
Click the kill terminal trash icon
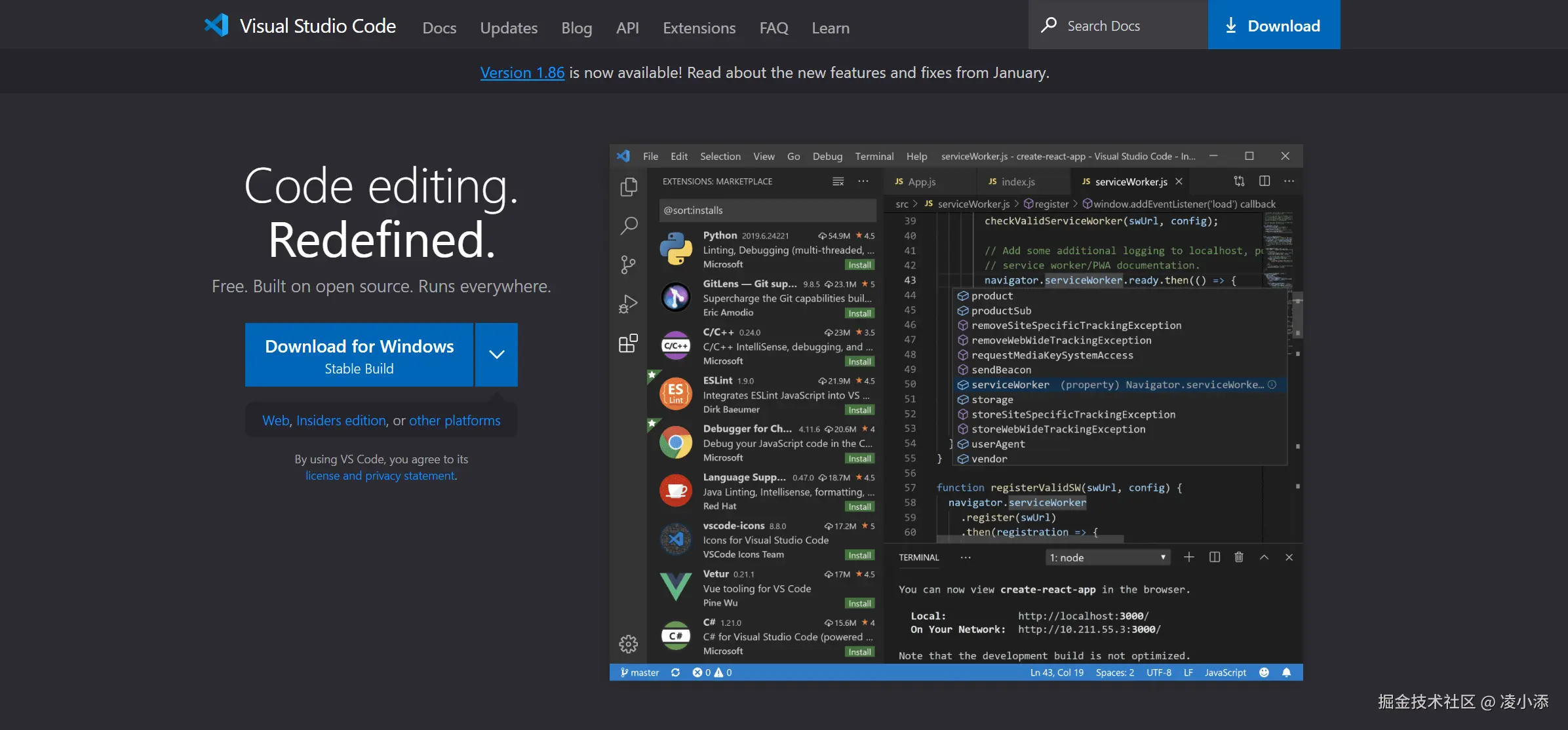(1239, 557)
